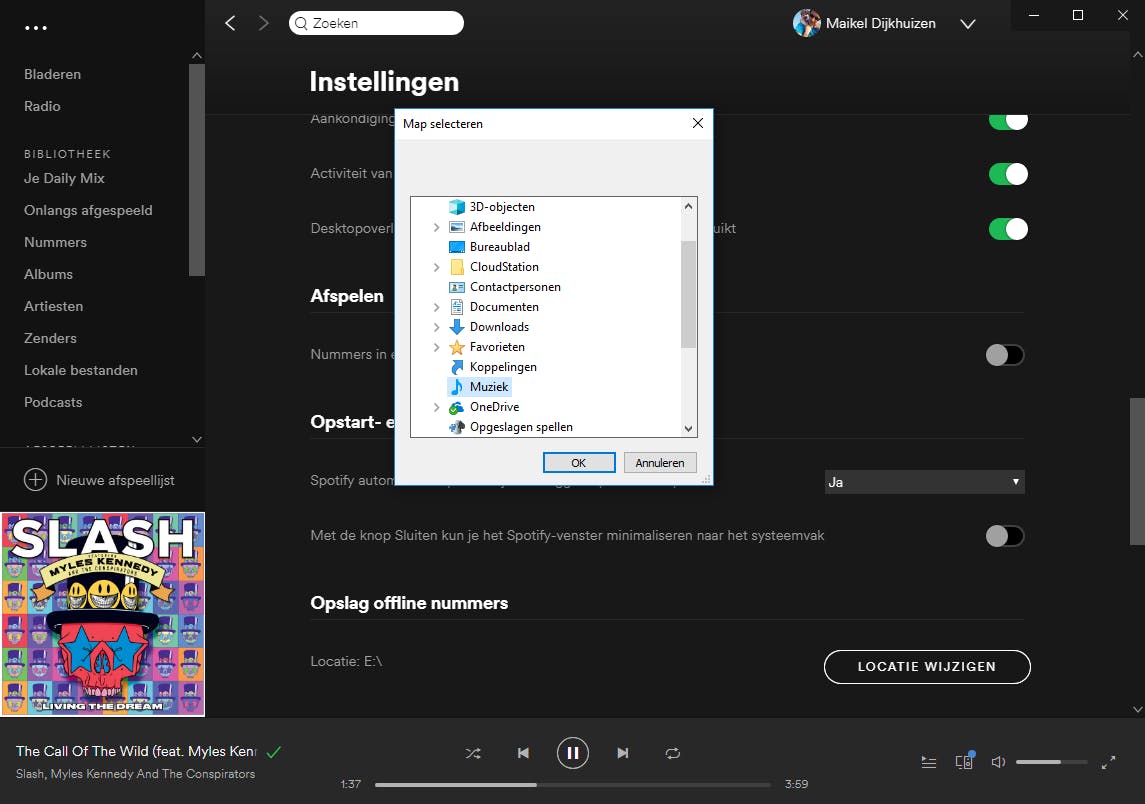1145x804 pixels.
Task: Open the user menu chevron
Action: [x=968, y=24]
